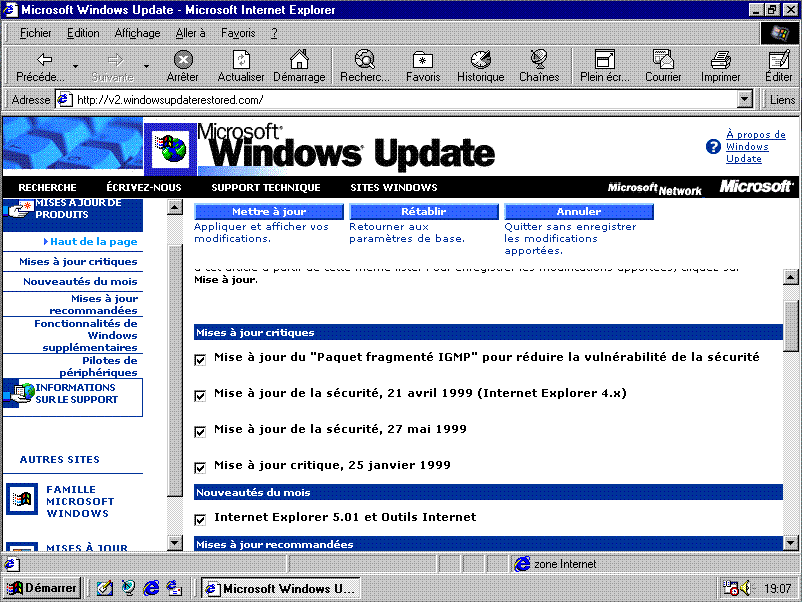Image resolution: width=802 pixels, height=602 pixels.
Task: Open the home page via Démarrage icon
Action: pyautogui.click(x=299, y=60)
